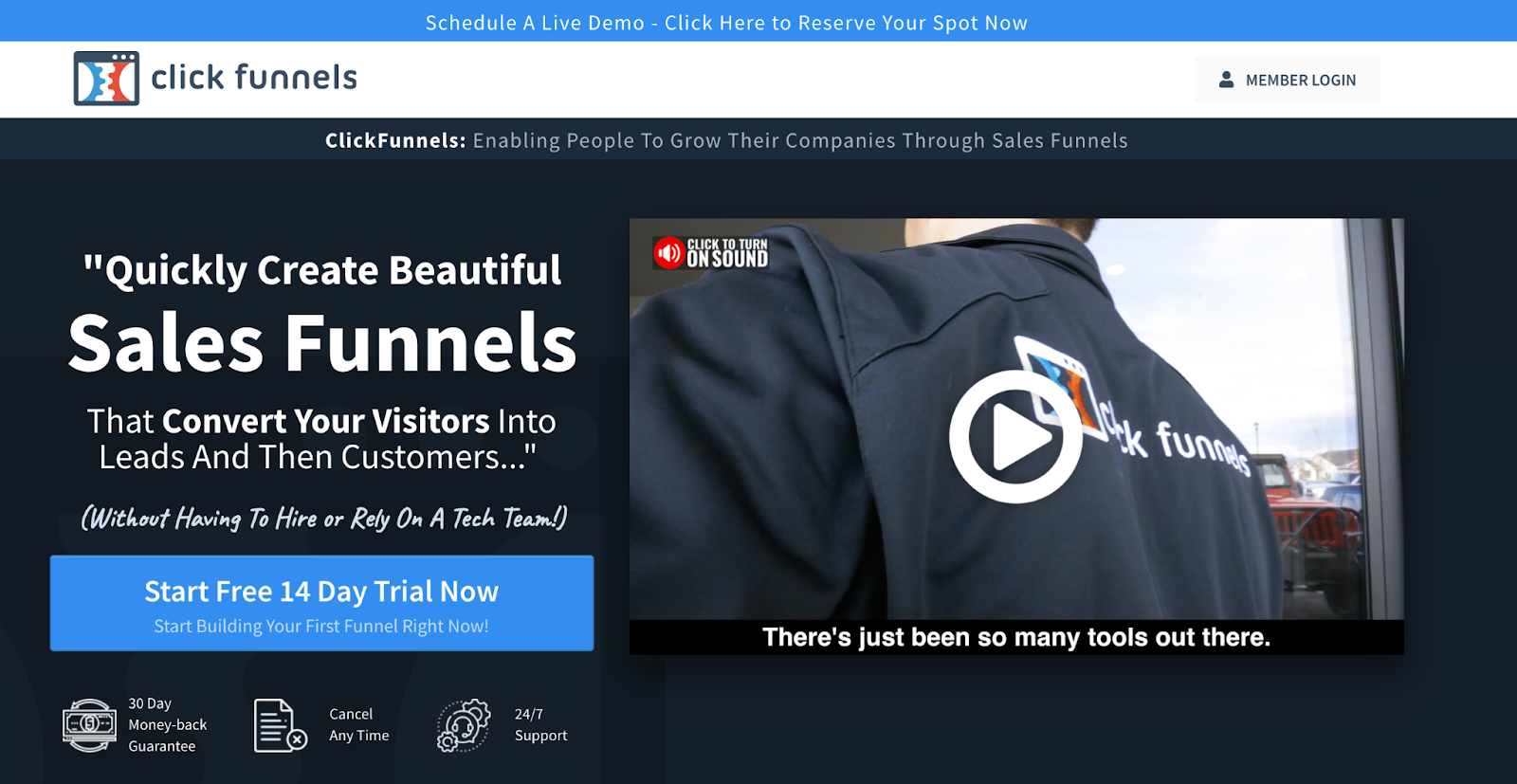
Task: Start the Free 14 Day Trial
Action: [321, 603]
